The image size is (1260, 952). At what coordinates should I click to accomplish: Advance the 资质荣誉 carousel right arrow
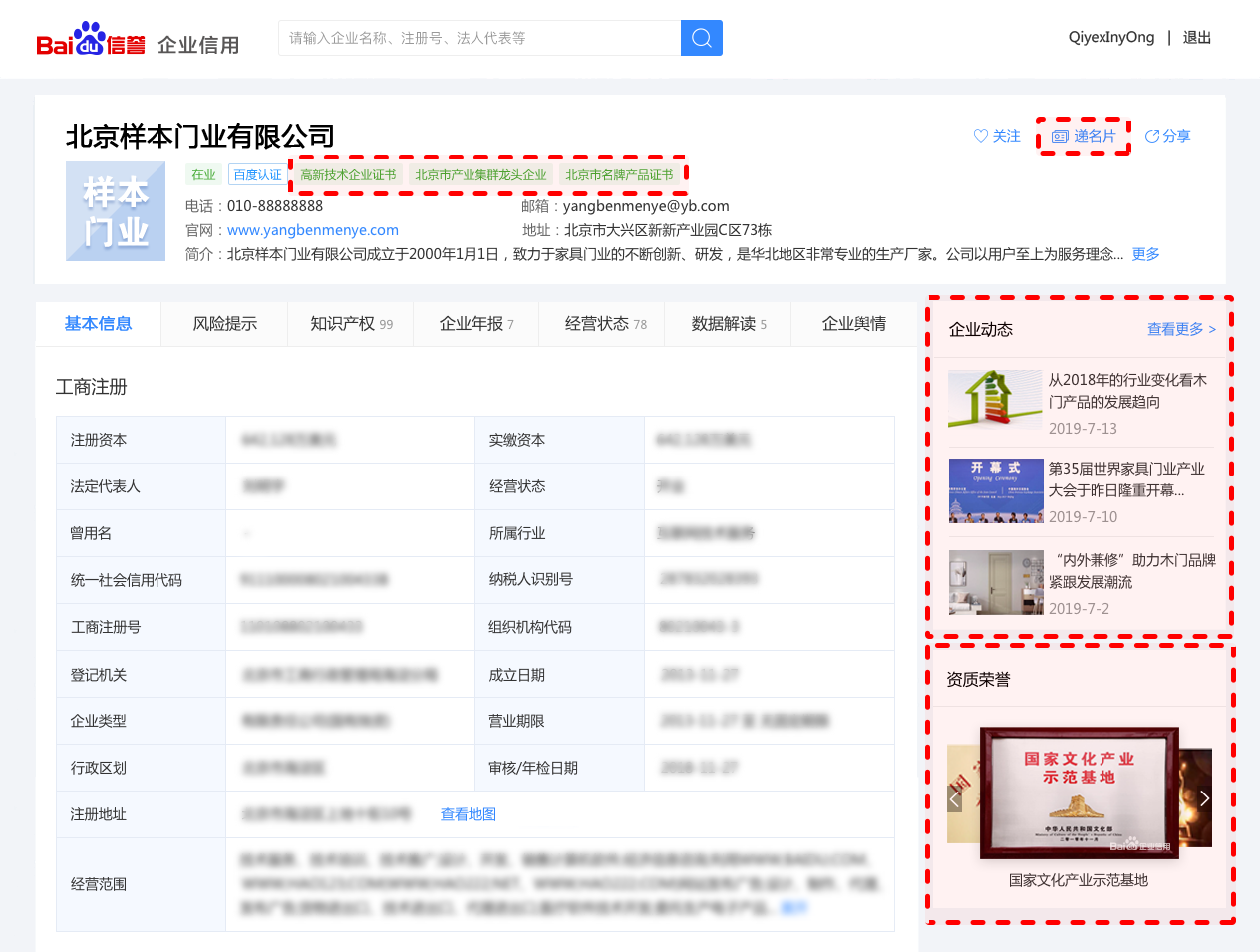click(1203, 797)
